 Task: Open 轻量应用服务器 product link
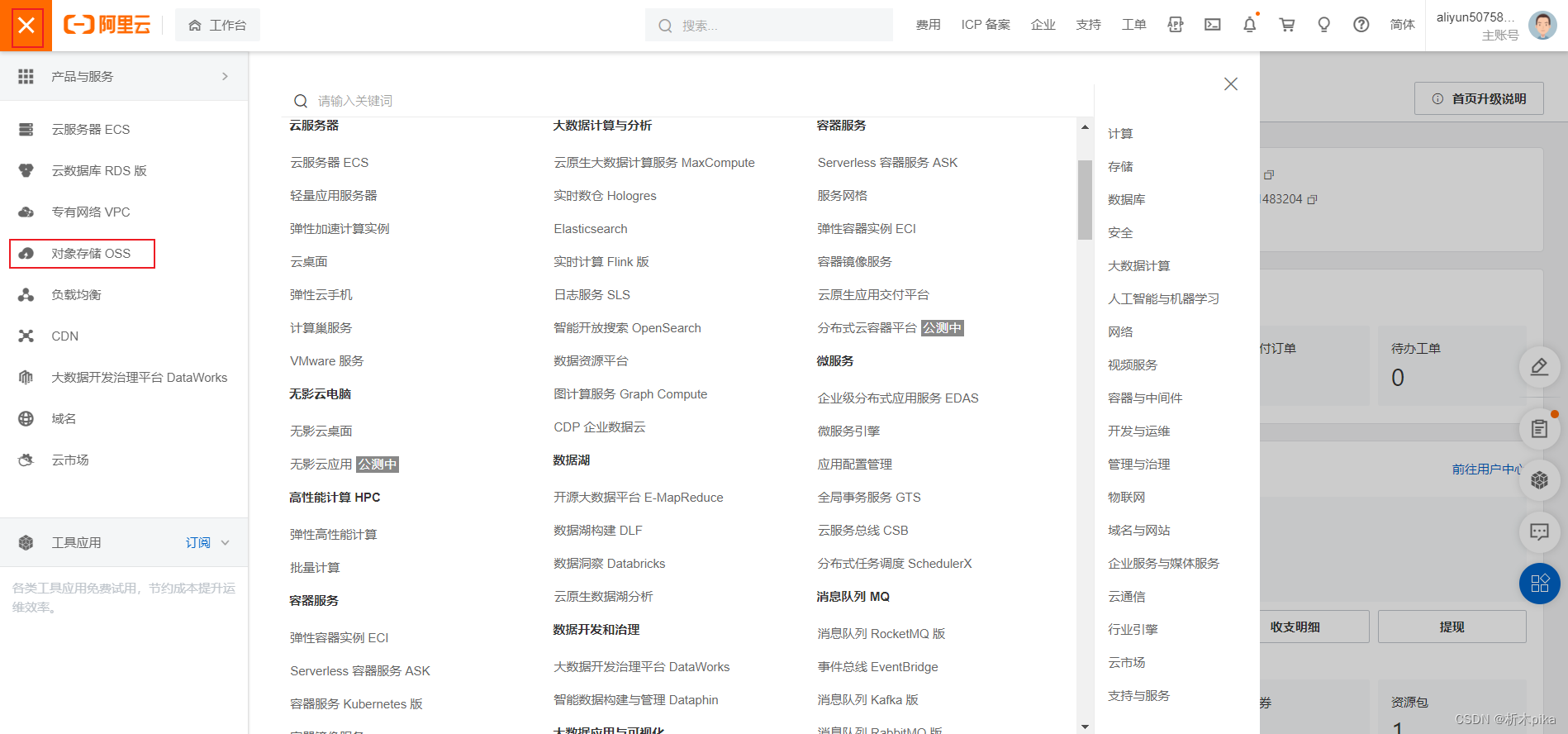pyautogui.click(x=333, y=195)
